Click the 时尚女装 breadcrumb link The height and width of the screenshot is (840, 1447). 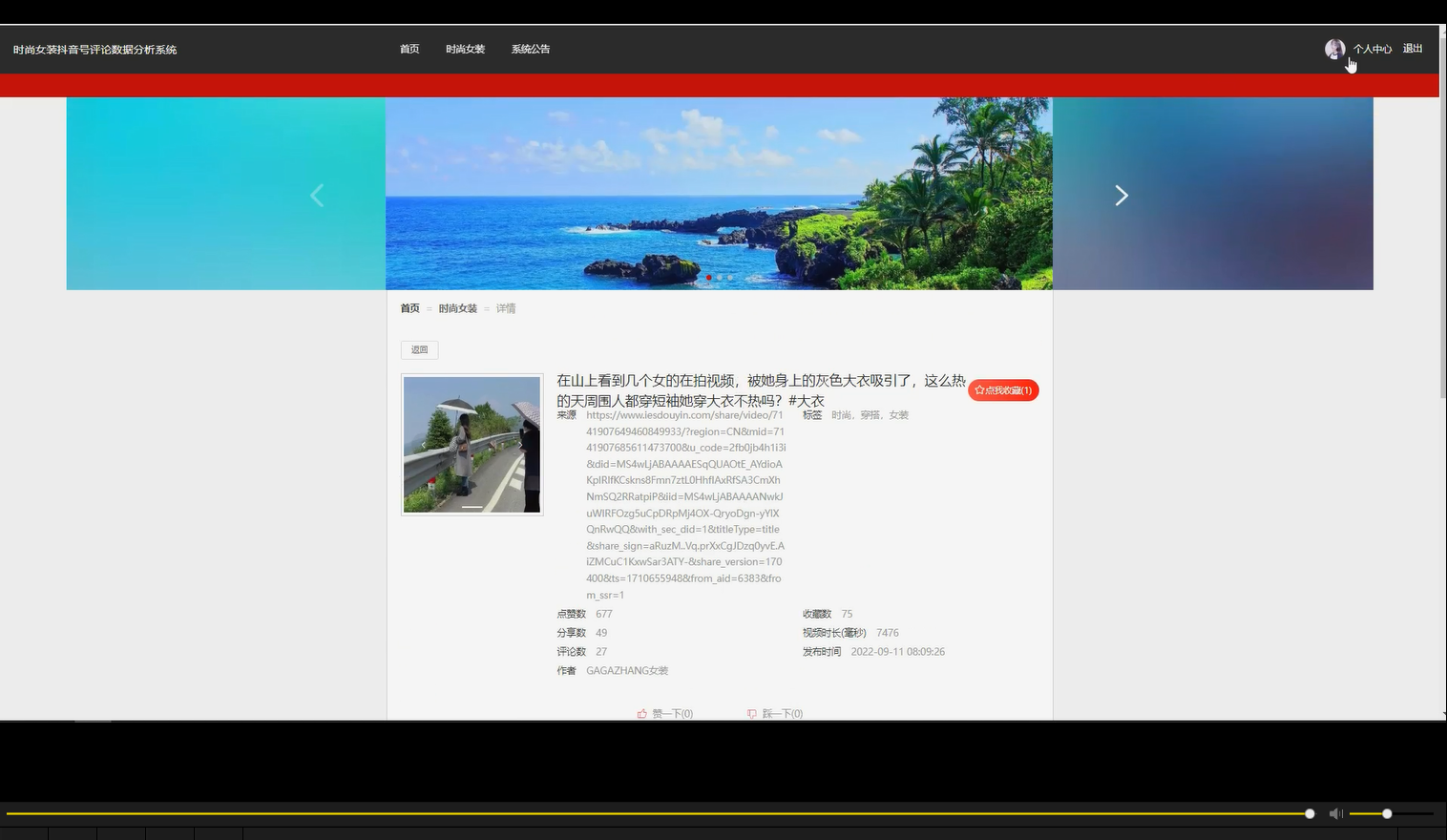point(458,308)
